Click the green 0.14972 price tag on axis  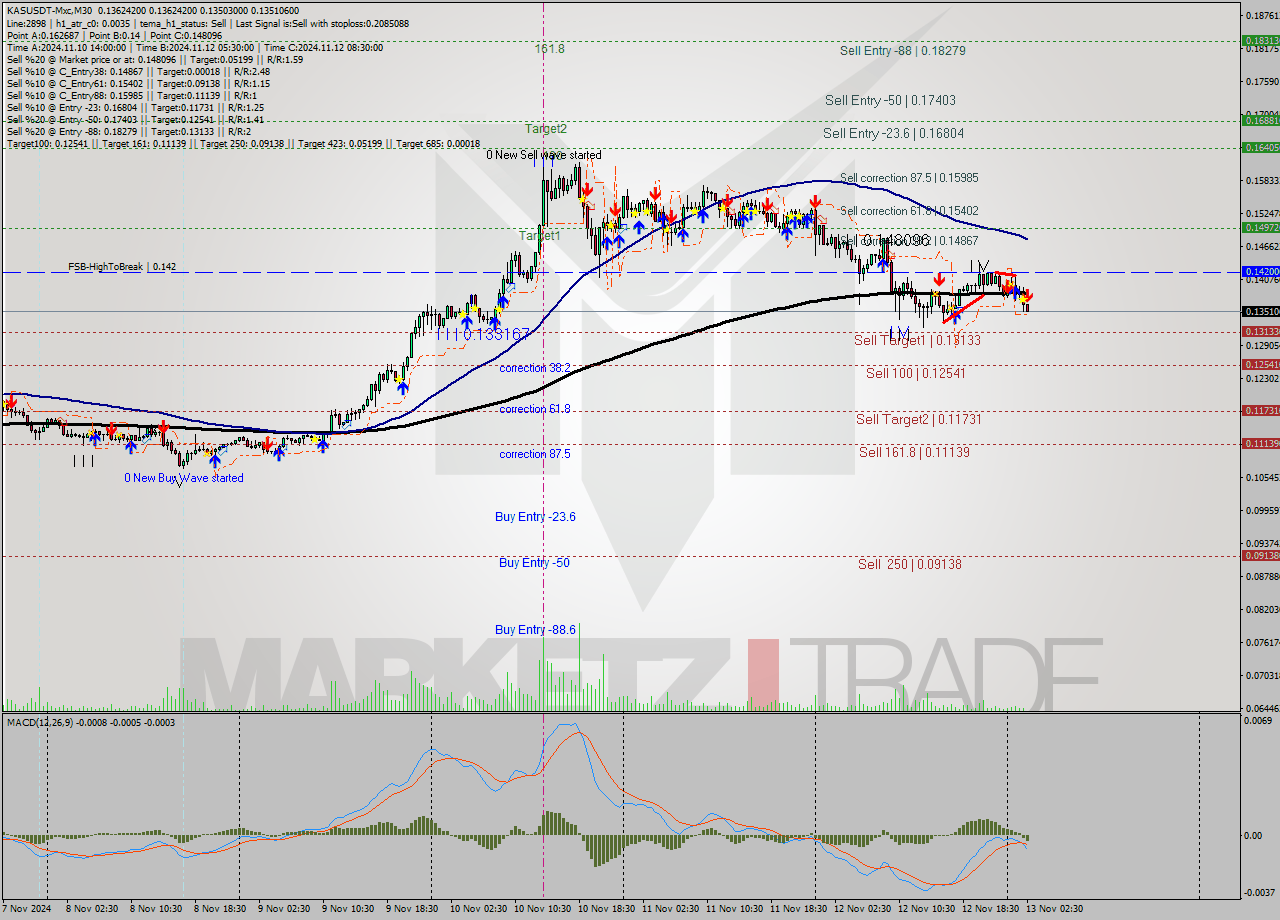coord(1260,227)
